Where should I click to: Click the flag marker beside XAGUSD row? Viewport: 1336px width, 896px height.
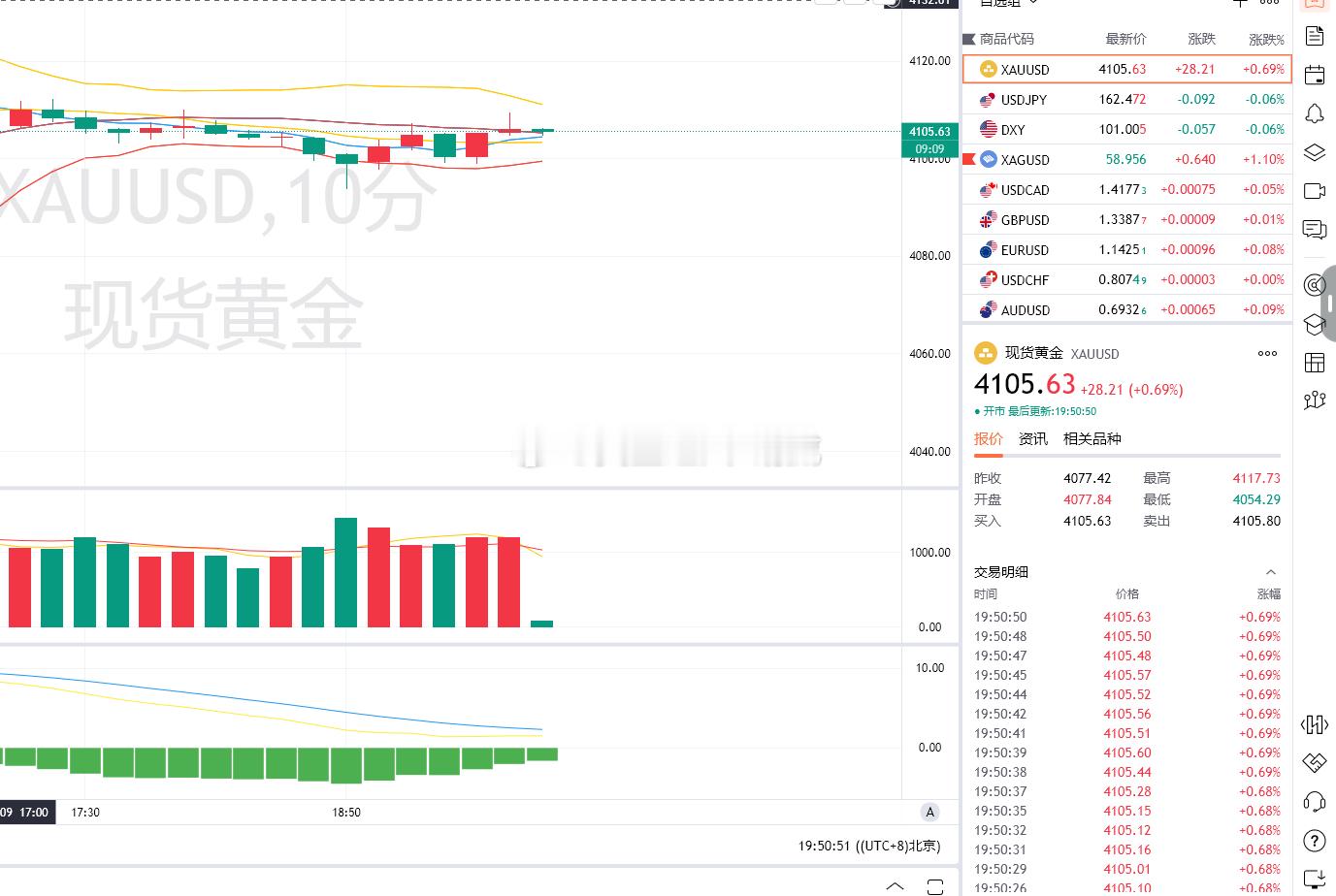pyautogui.click(x=968, y=159)
